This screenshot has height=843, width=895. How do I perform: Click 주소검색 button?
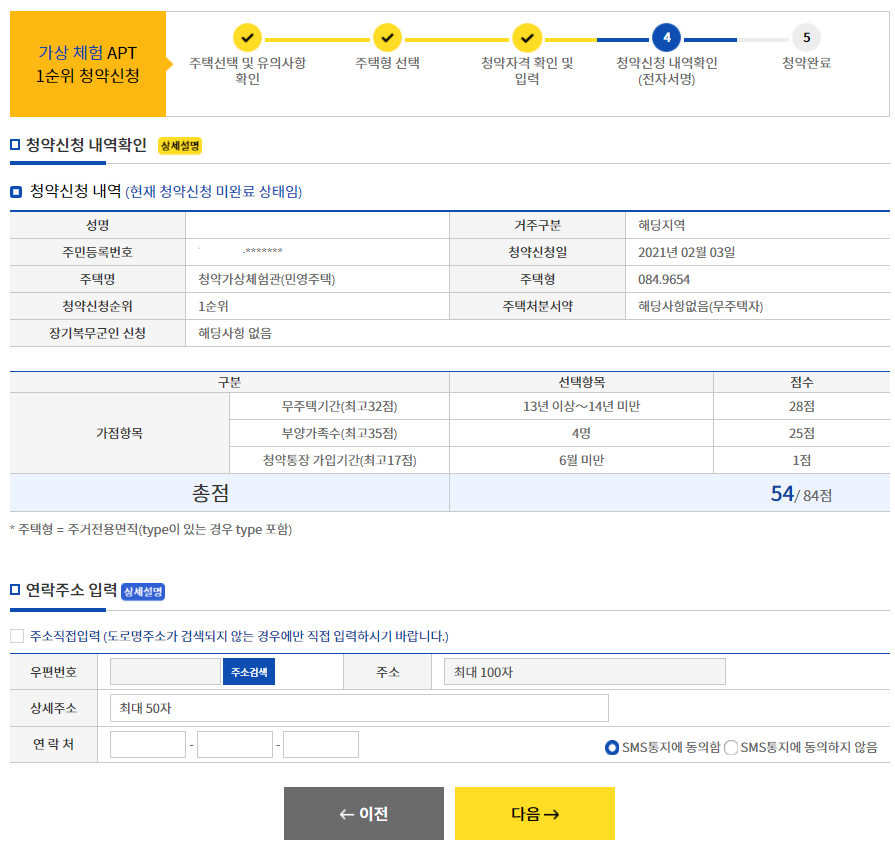coord(249,672)
